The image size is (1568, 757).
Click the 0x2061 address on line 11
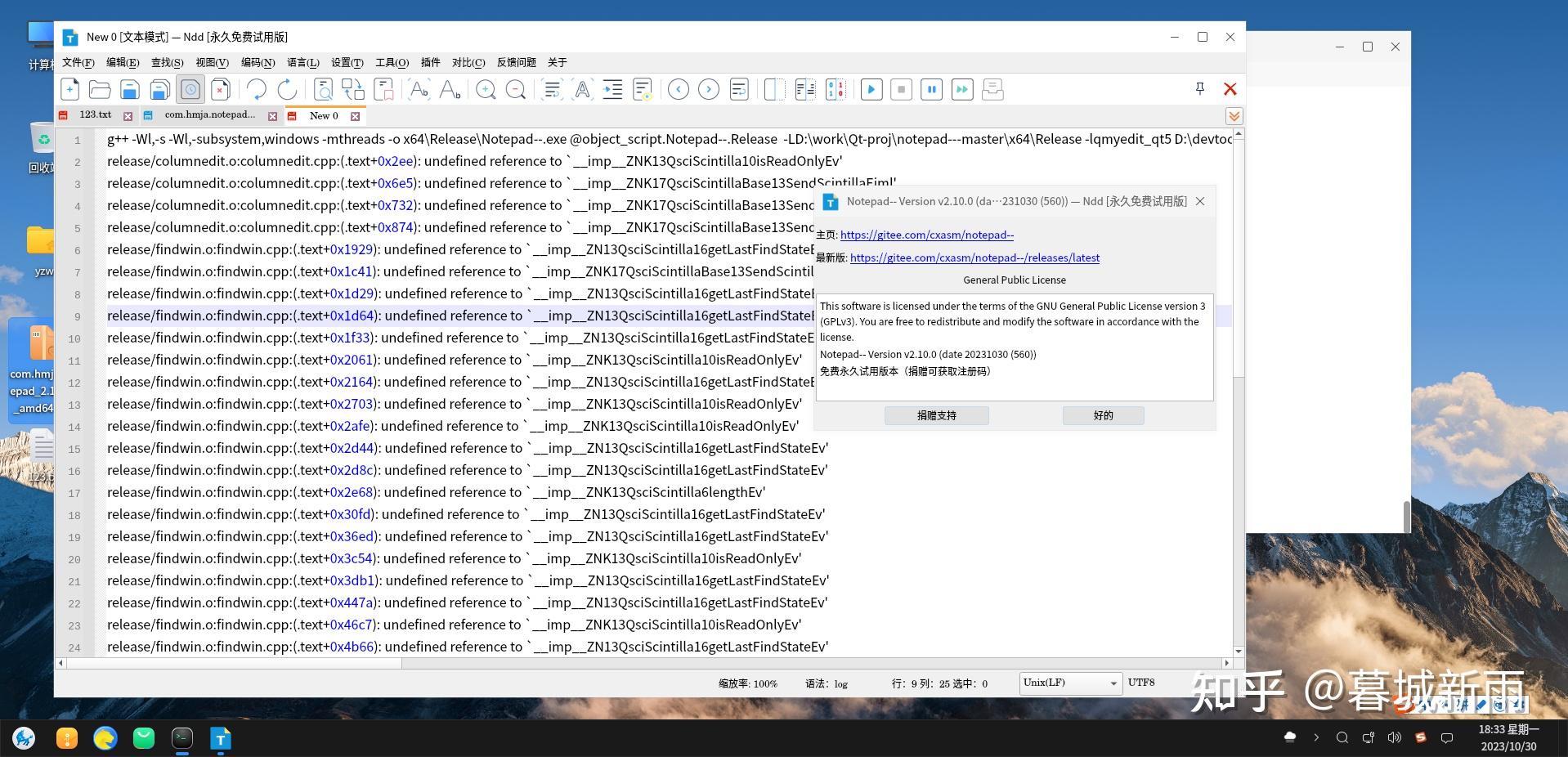[x=352, y=360]
